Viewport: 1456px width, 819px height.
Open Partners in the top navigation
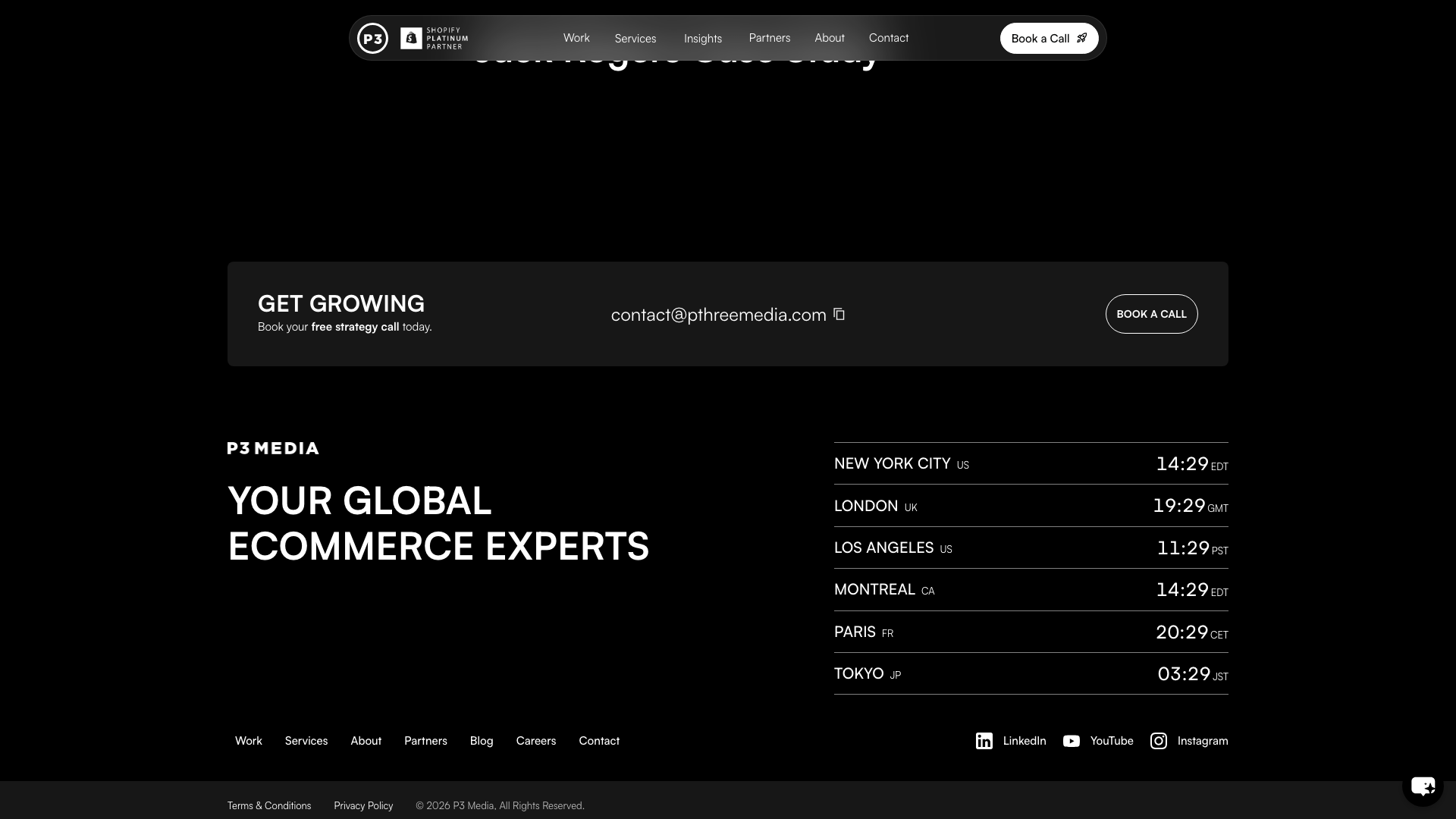[770, 38]
